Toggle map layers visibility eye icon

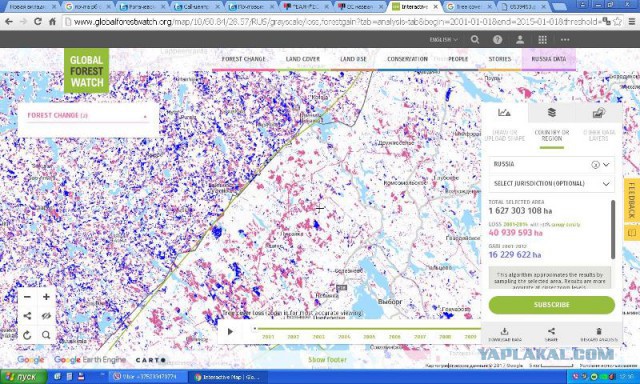(46, 316)
